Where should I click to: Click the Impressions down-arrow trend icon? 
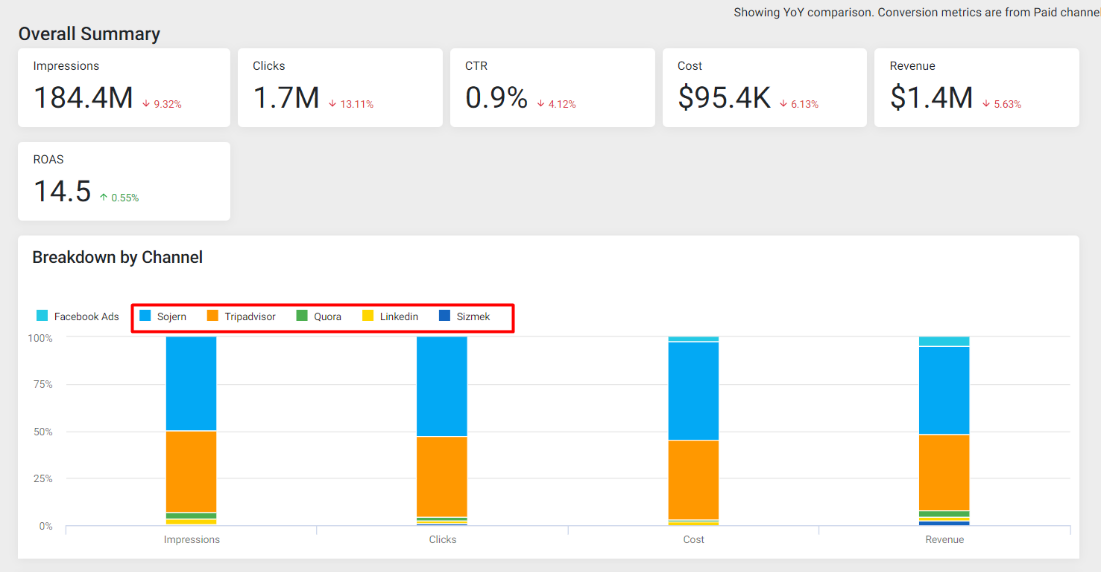(x=146, y=104)
